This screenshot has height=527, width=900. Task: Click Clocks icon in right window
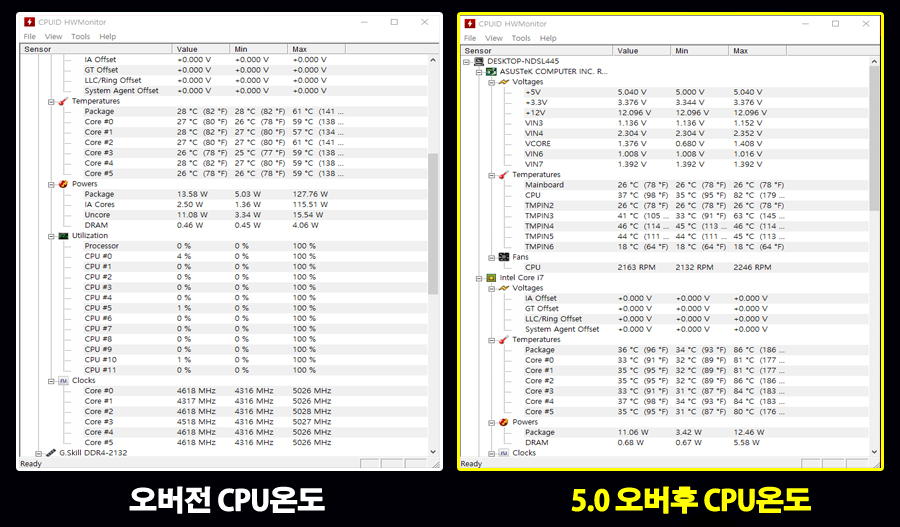[x=504, y=452]
